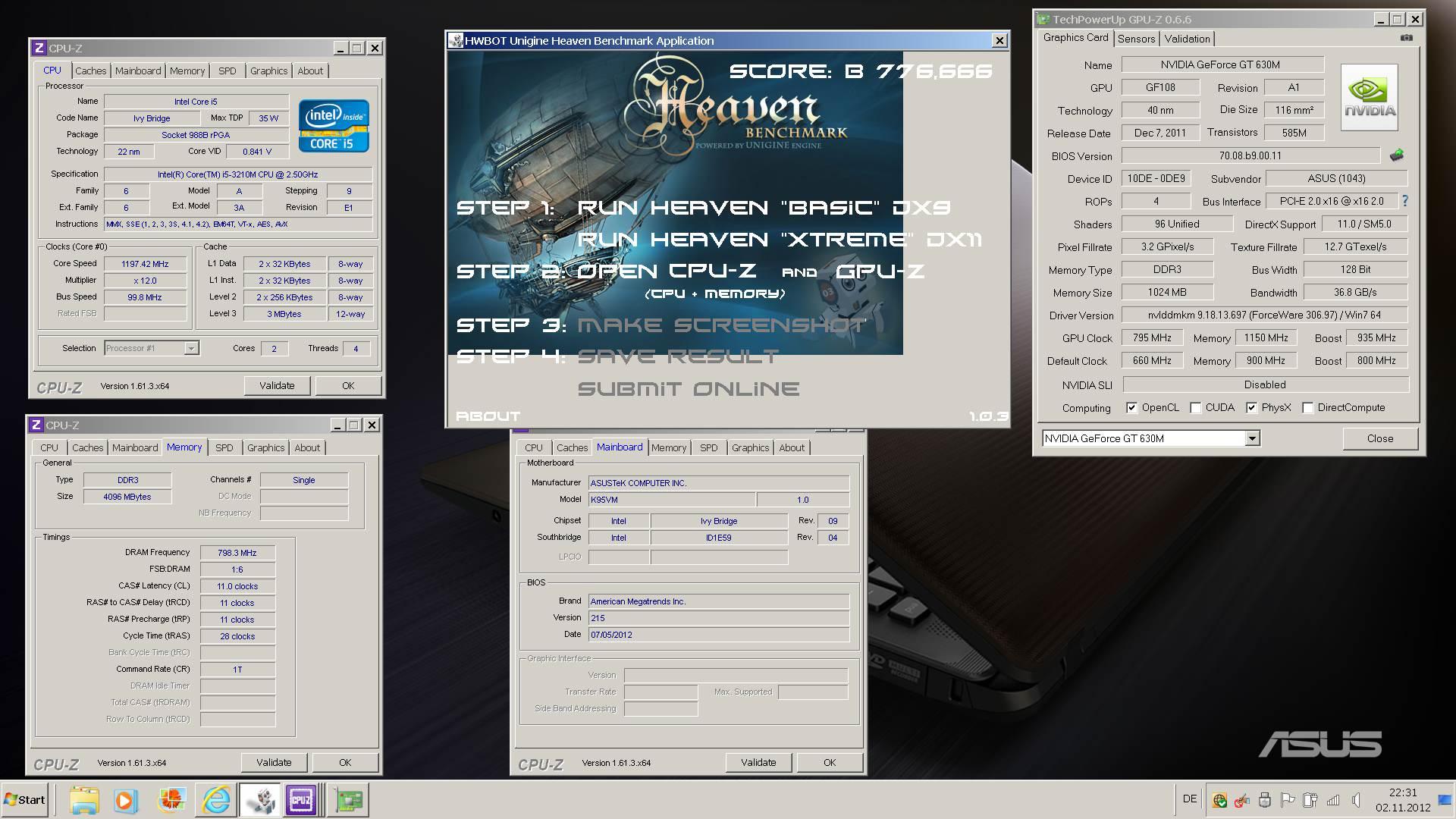The height and width of the screenshot is (819, 1456).
Task: Click the DE language indicator on taskbar
Action: (x=1189, y=799)
